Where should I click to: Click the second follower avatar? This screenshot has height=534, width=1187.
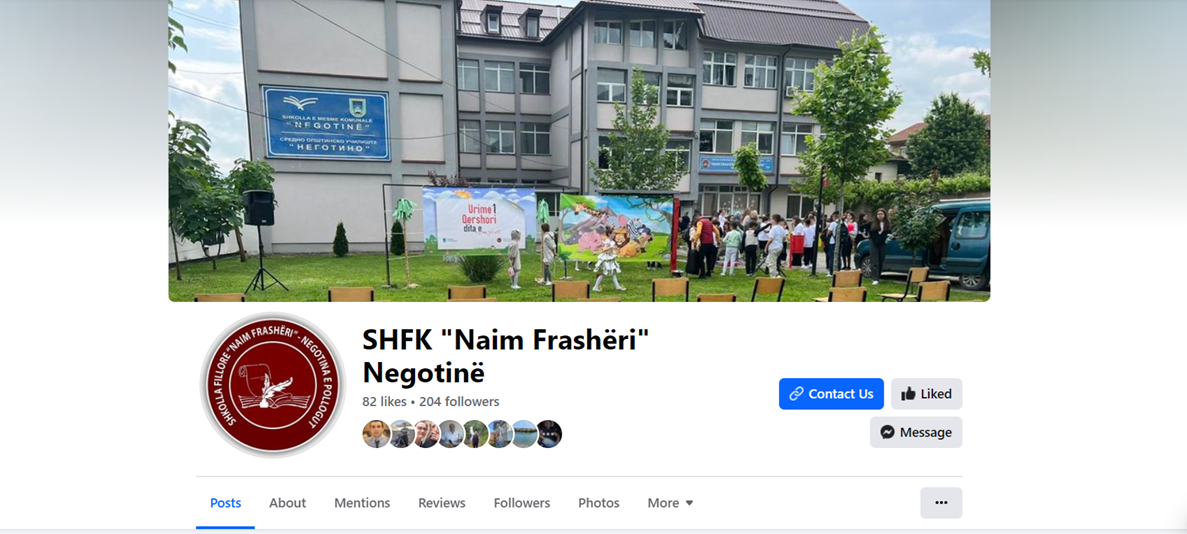401,434
